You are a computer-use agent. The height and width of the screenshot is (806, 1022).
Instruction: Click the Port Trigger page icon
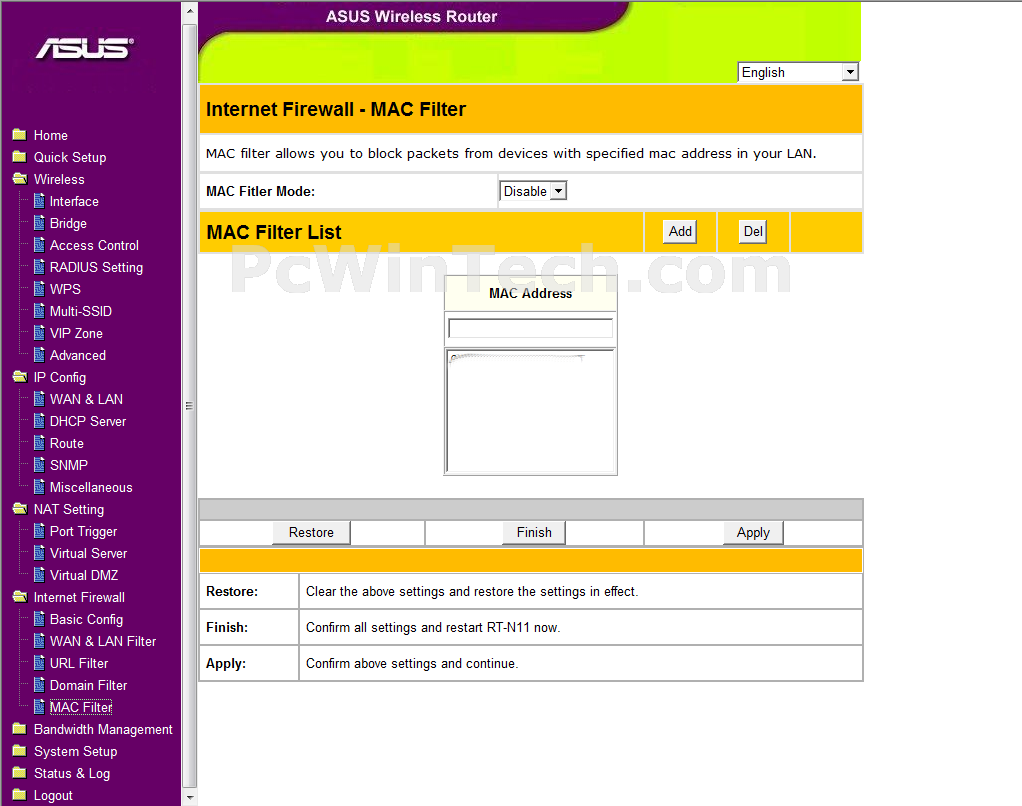[39, 531]
